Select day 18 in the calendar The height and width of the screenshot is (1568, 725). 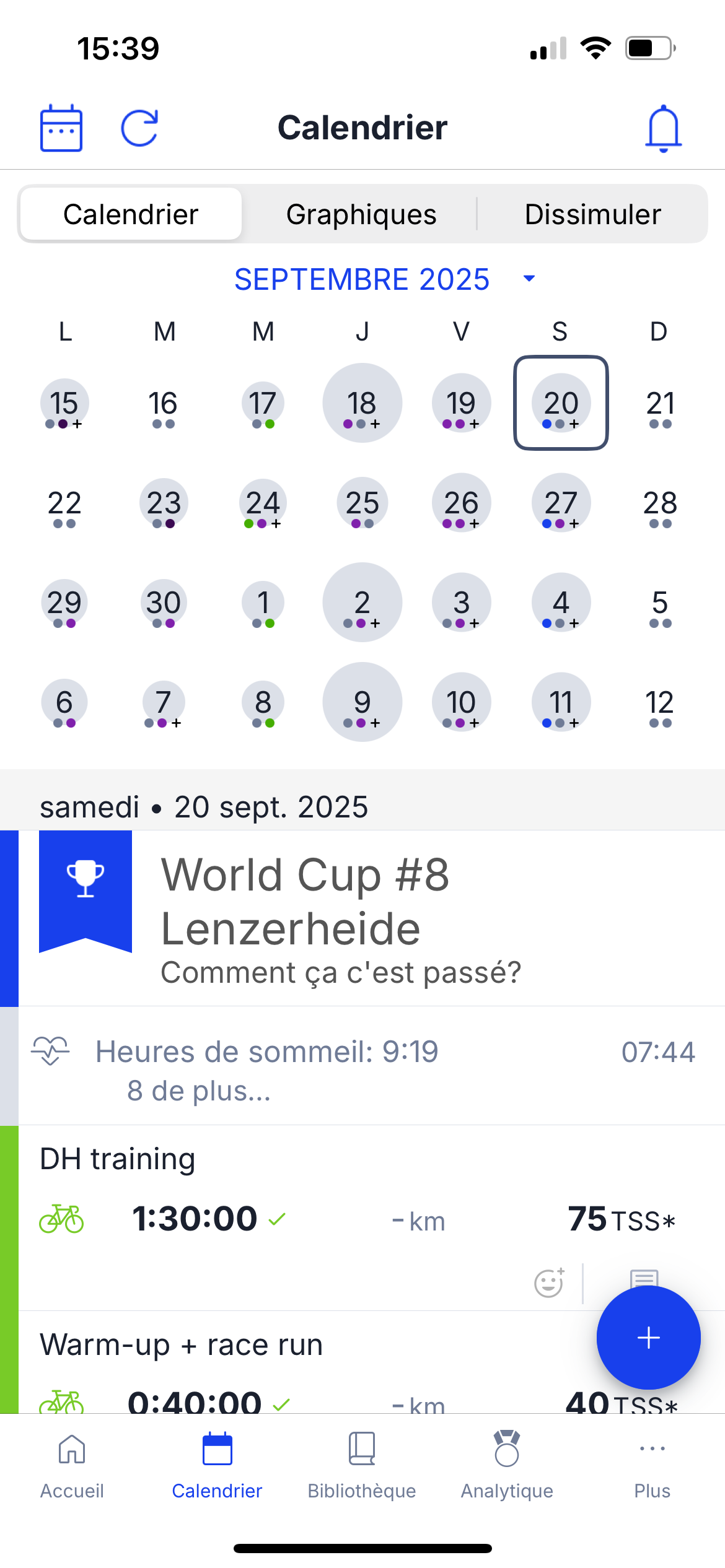click(362, 403)
